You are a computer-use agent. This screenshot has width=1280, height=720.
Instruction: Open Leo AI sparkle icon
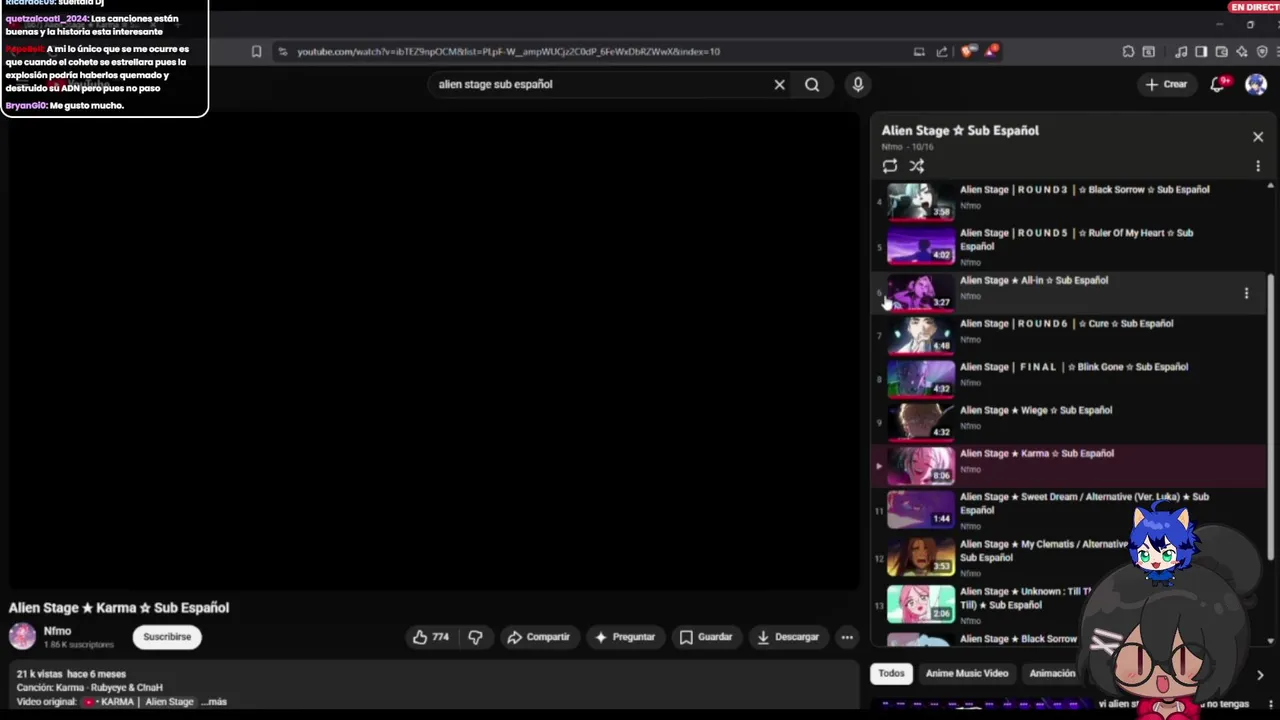[1242, 51]
